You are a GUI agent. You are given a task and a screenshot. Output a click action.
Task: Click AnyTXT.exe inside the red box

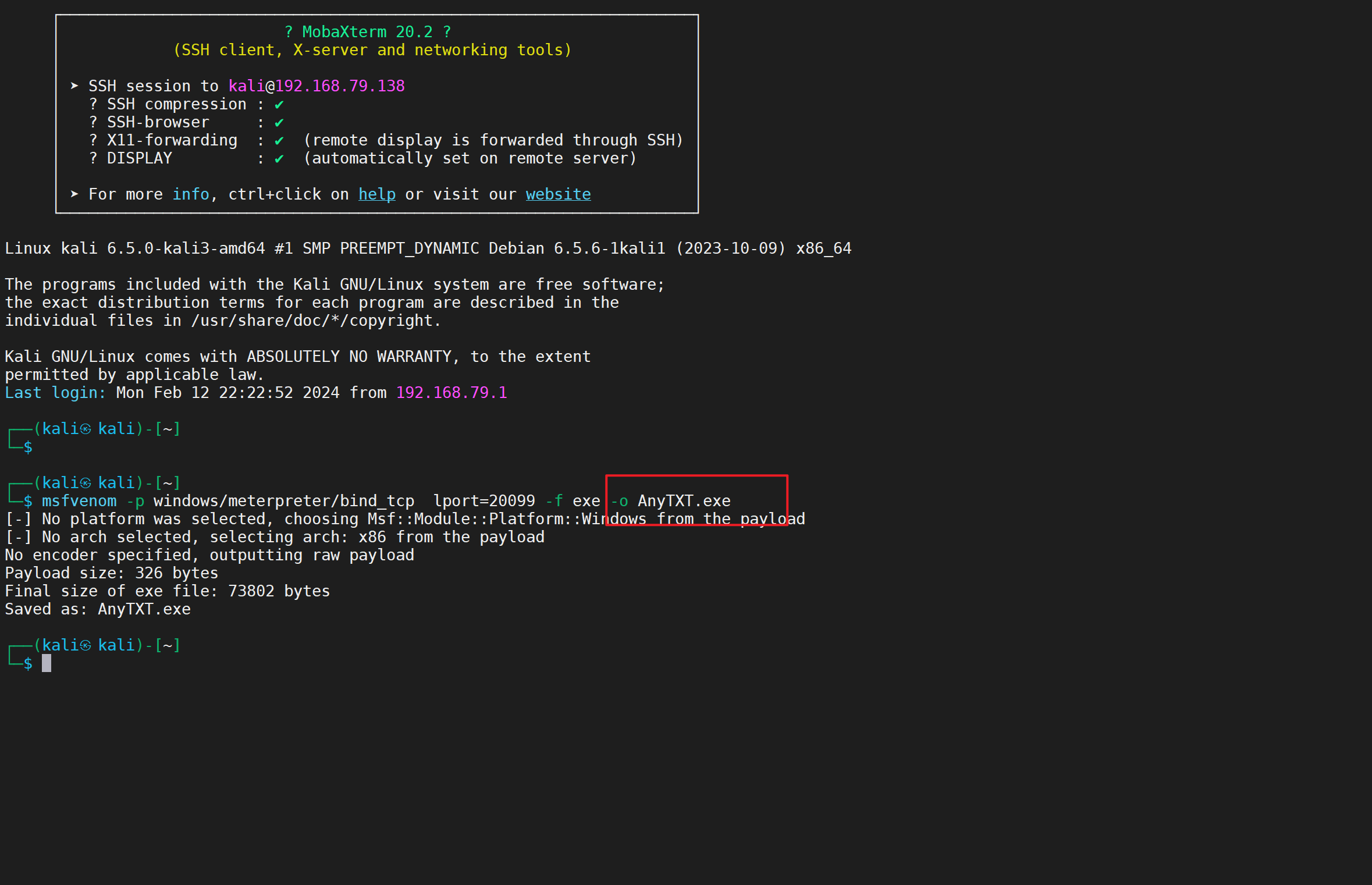coord(684,501)
